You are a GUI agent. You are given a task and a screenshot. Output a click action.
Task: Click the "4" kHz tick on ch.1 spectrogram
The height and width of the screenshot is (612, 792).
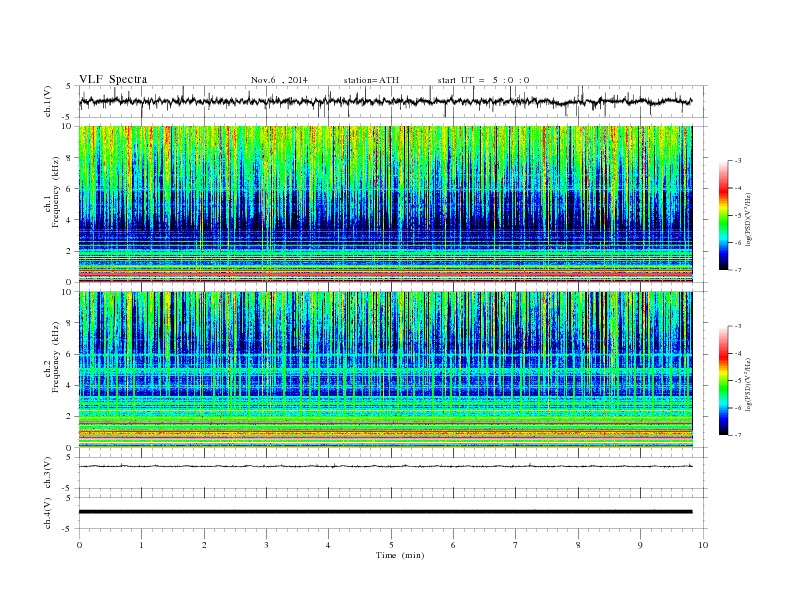70,220
